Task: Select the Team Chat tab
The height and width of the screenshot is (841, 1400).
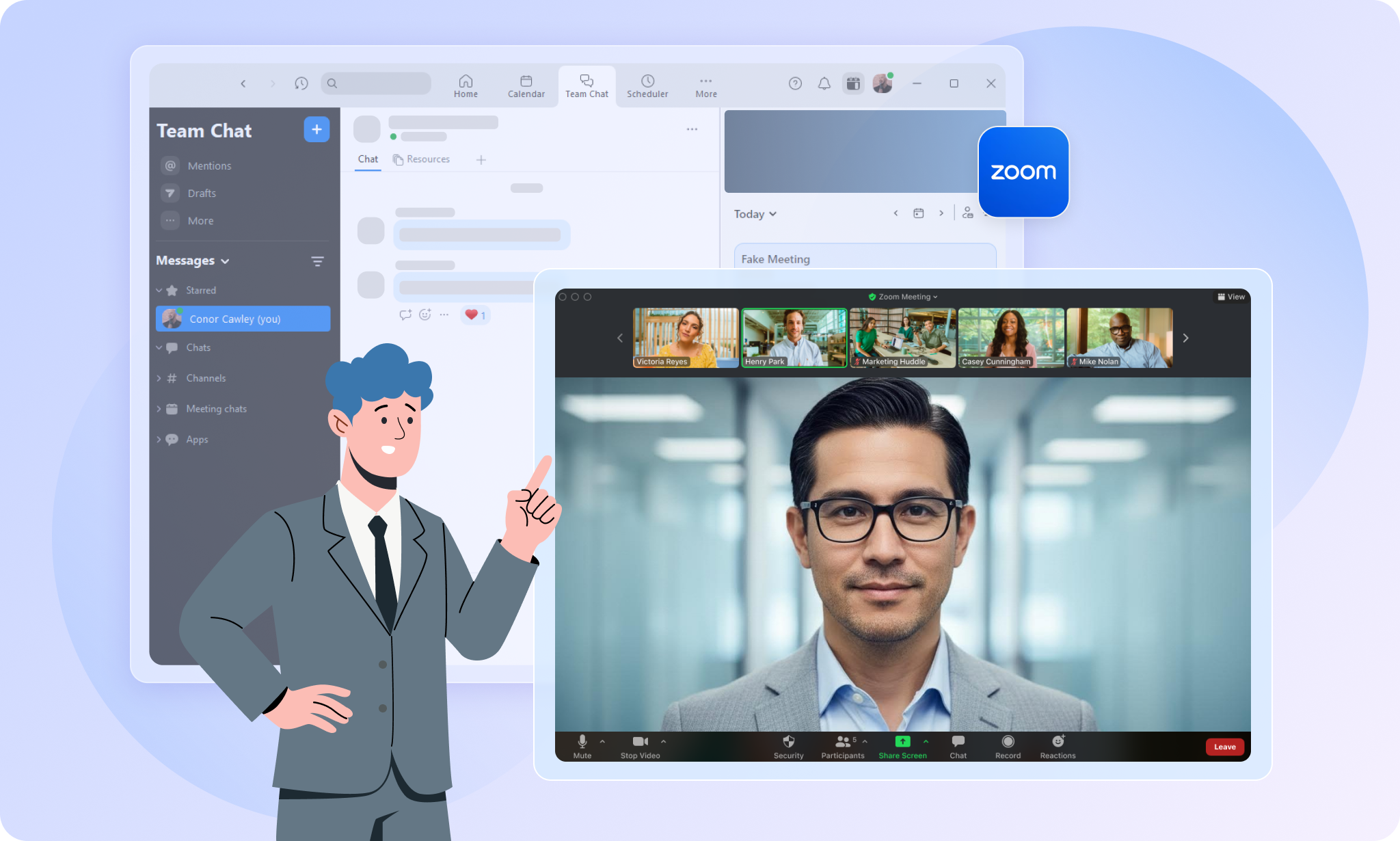Action: pos(587,86)
